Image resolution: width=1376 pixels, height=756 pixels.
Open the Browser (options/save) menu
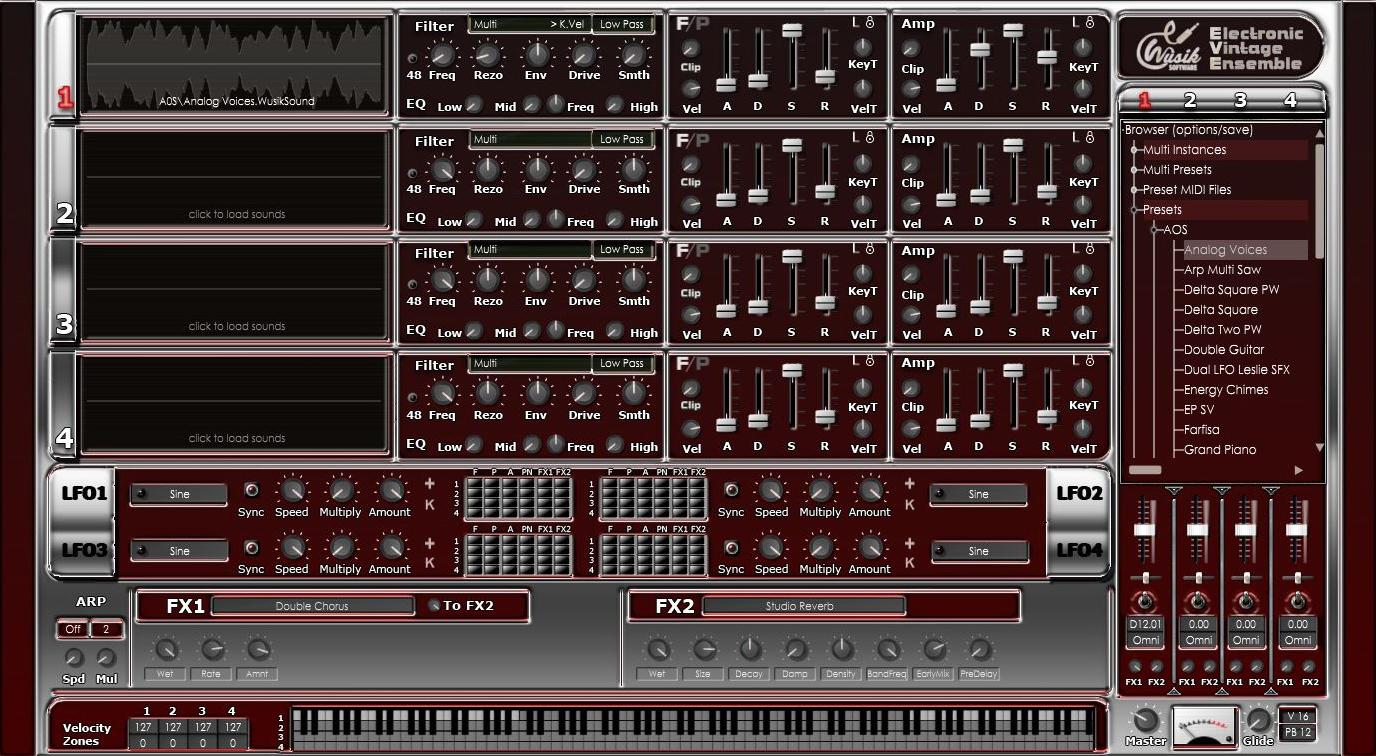click(1188, 130)
